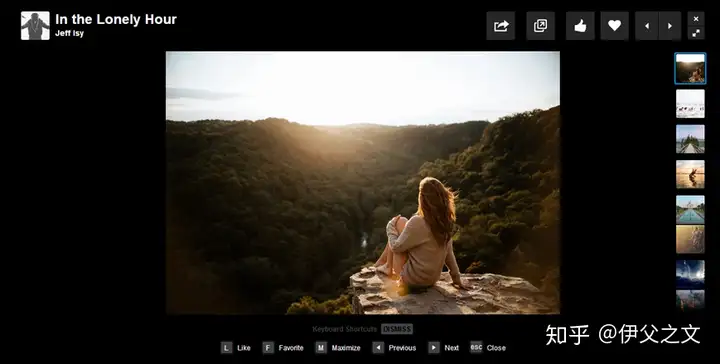Dismiss the keyboard shortcuts hint
Screen dimensions: 720x364
(x=397, y=329)
